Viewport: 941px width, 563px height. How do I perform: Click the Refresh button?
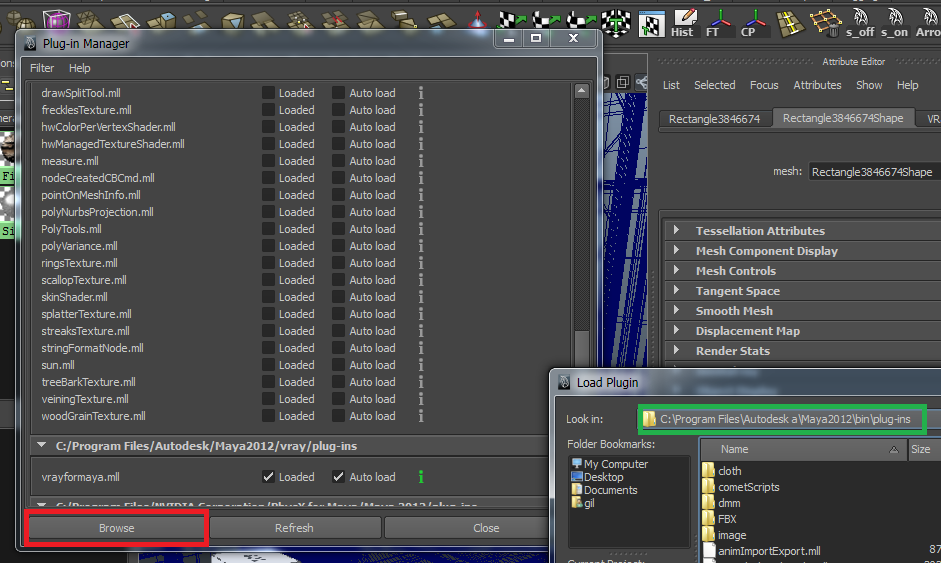294,528
